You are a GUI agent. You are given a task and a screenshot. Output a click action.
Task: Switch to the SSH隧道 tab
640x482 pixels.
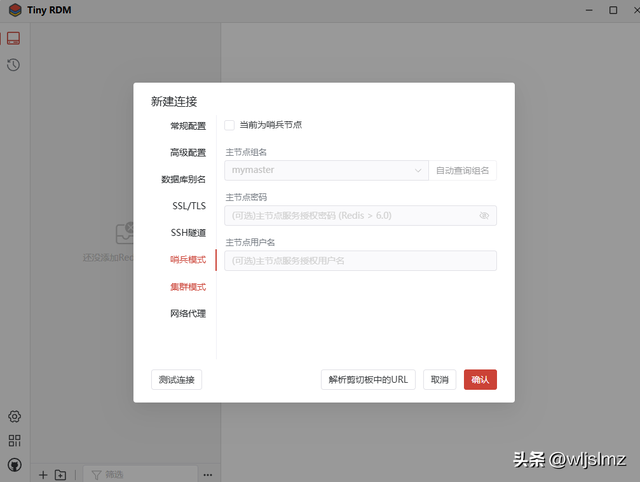188,233
